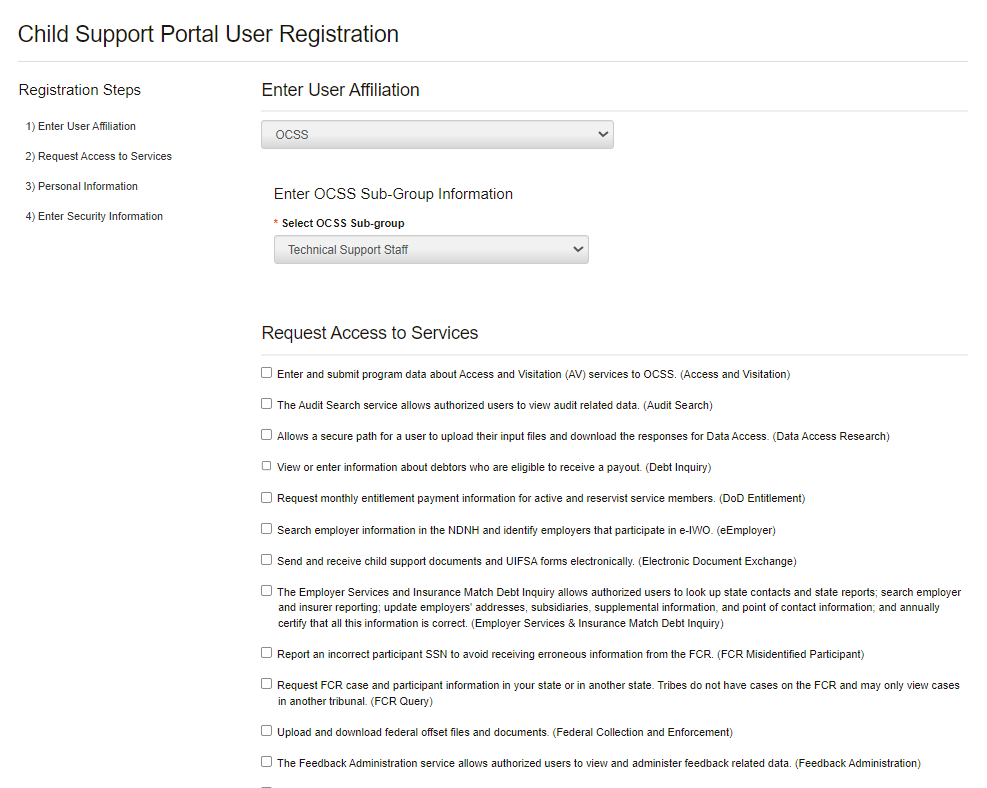Go to Request Access to Services step
Image resolution: width=987 pixels, height=788 pixels.
coord(99,156)
